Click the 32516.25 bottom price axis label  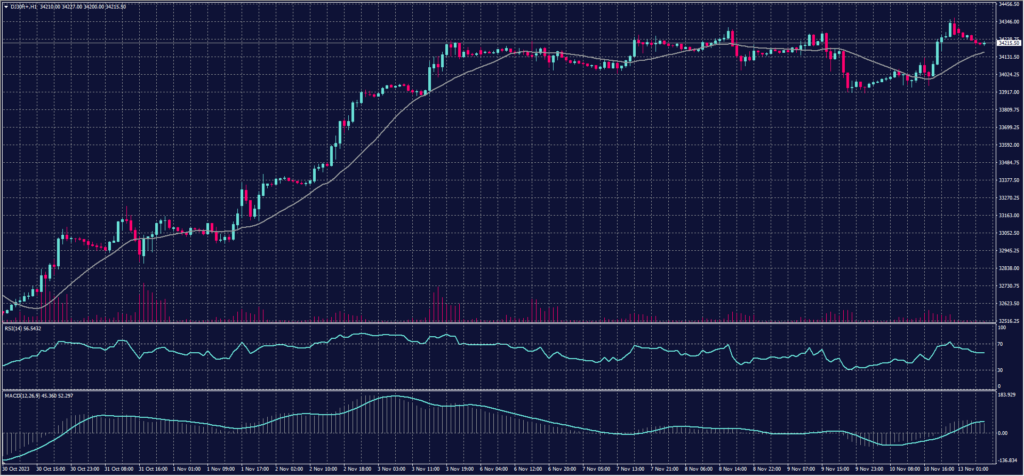pos(1006,321)
